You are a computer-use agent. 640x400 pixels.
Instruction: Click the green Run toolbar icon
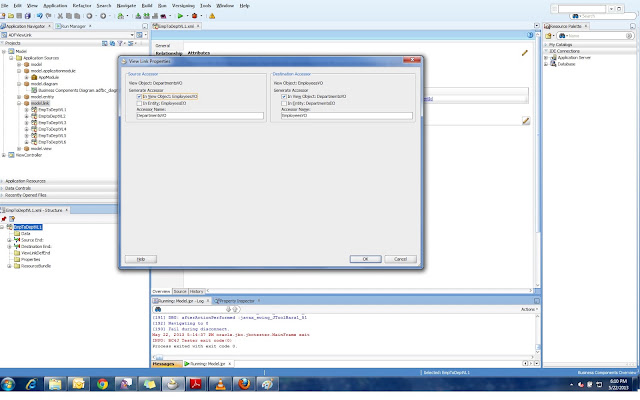click(180, 16)
